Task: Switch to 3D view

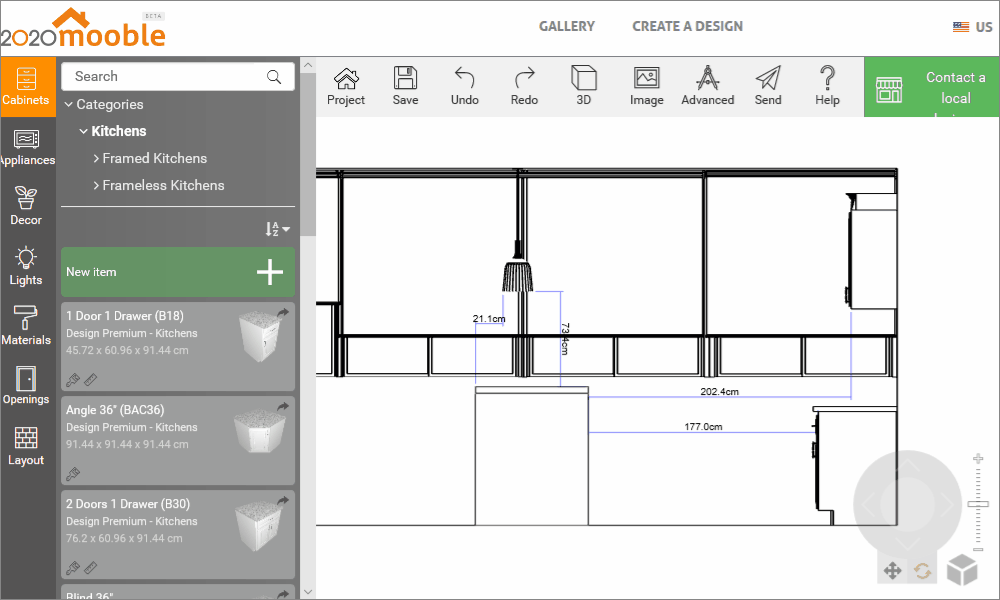Action: click(584, 86)
